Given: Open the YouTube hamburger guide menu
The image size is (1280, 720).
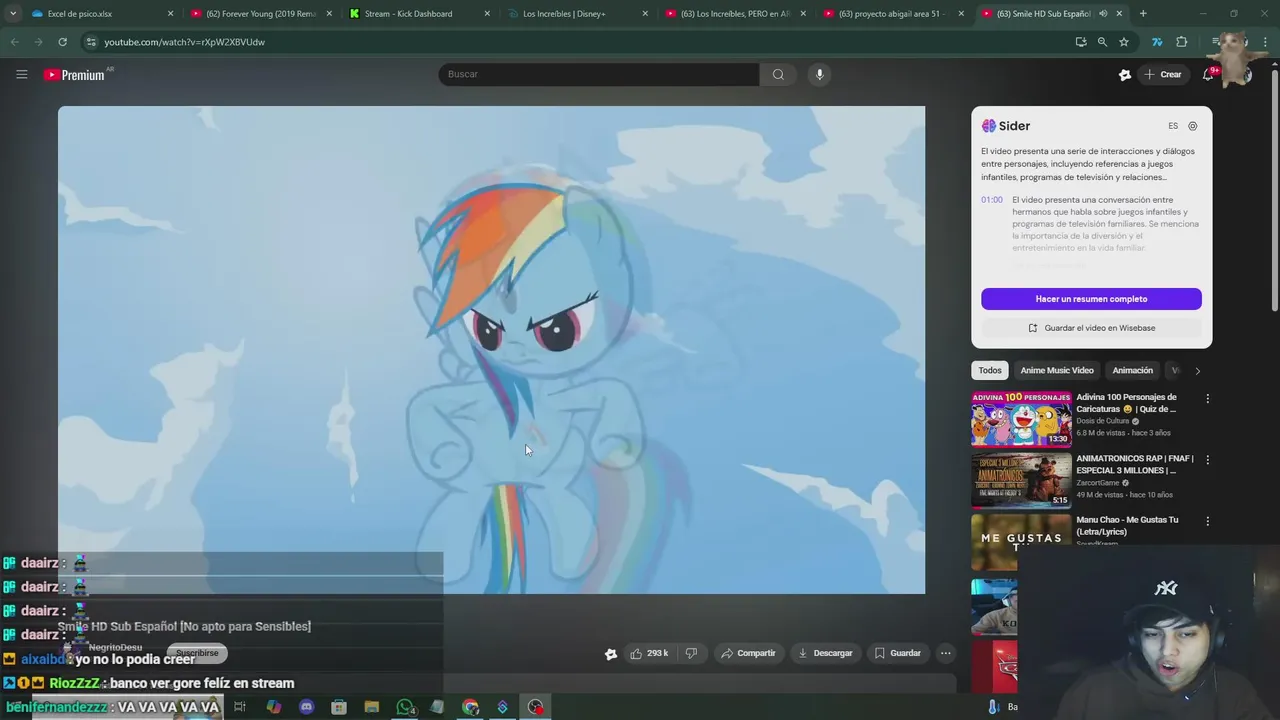Looking at the screenshot, I should pyautogui.click(x=21, y=74).
